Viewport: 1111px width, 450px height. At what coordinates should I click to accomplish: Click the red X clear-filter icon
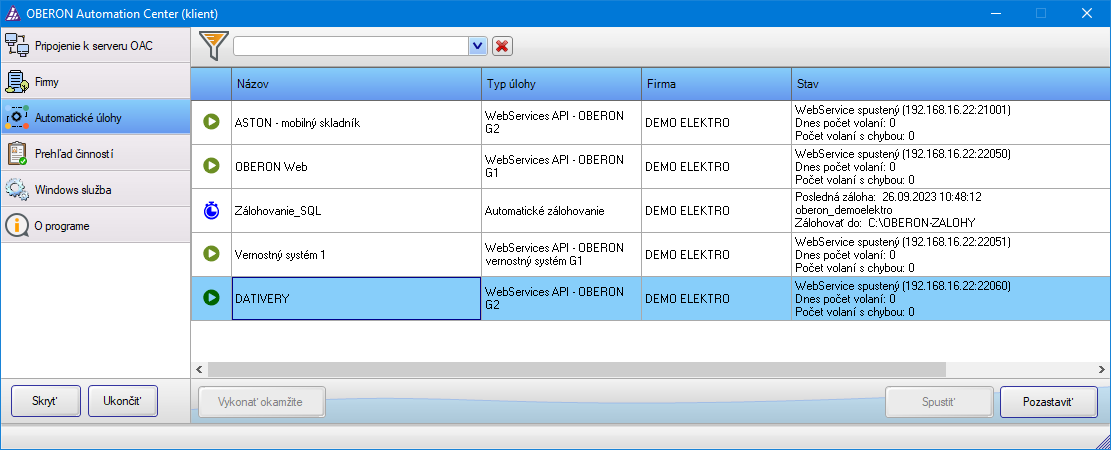coord(502,46)
